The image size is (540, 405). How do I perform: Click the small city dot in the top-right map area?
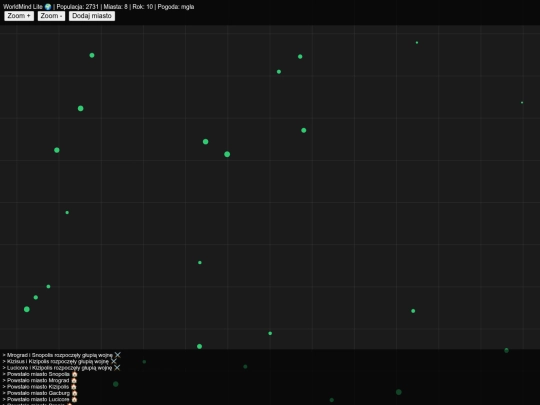[x=417, y=43]
